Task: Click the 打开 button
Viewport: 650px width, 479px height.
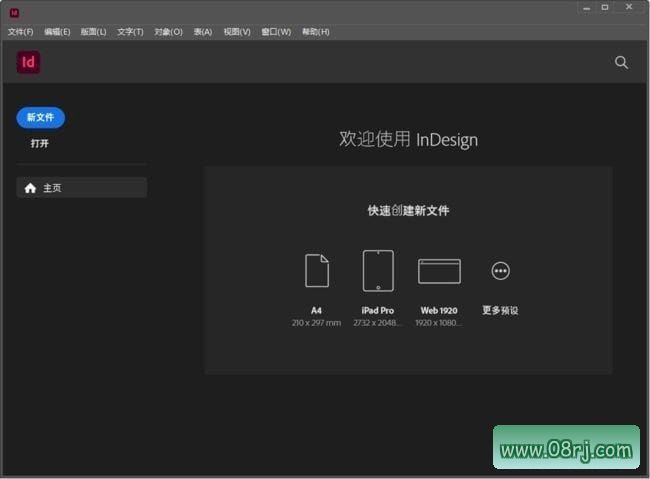Action: point(40,143)
